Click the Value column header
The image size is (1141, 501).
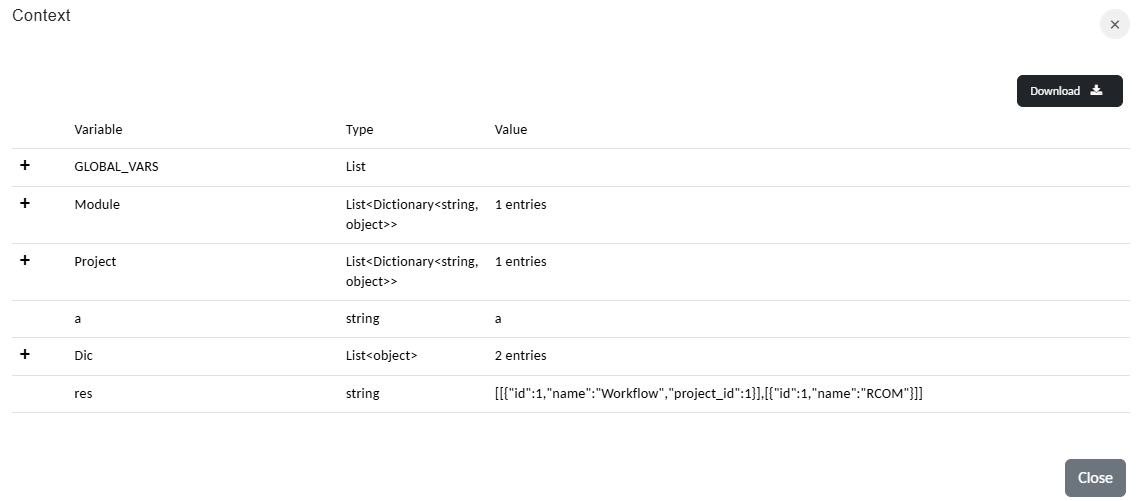tap(510, 130)
